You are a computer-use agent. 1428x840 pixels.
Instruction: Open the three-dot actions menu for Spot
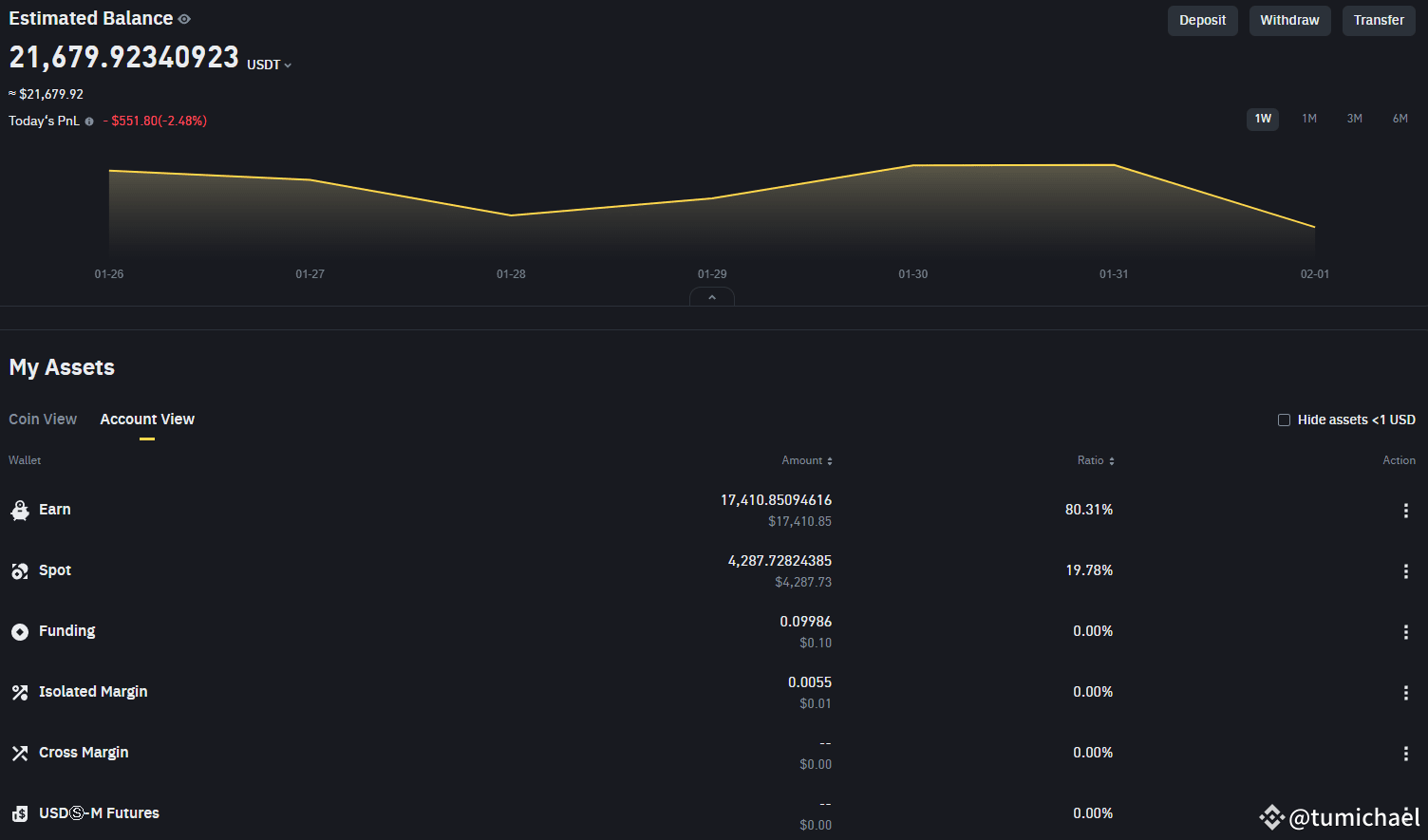(x=1406, y=571)
